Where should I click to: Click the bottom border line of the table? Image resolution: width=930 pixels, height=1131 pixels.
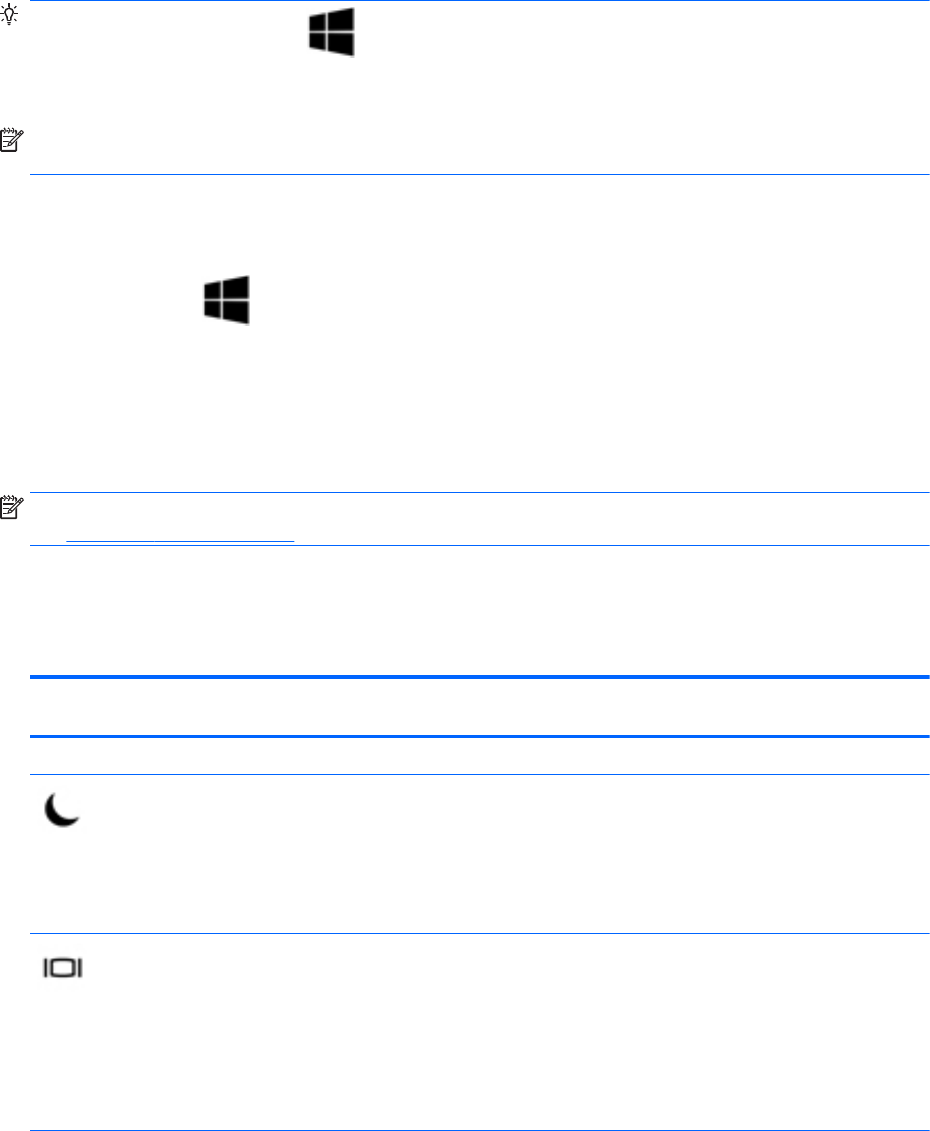point(479,1130)
